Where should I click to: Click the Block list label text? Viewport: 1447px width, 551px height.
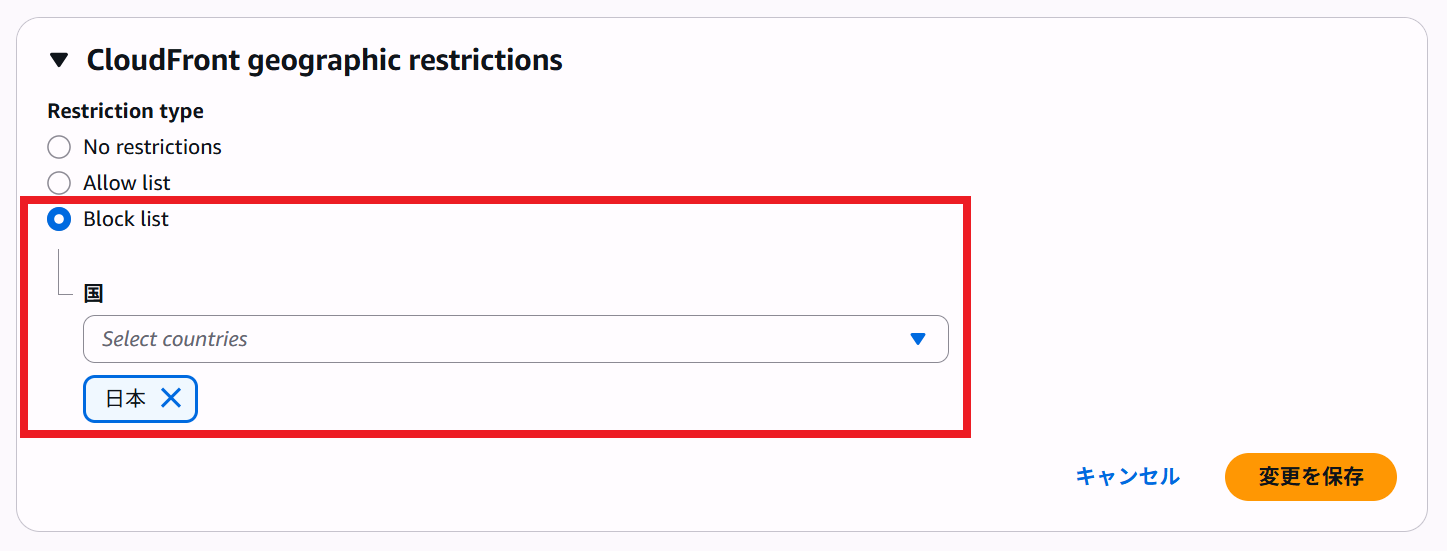click(x=126, y=219)
